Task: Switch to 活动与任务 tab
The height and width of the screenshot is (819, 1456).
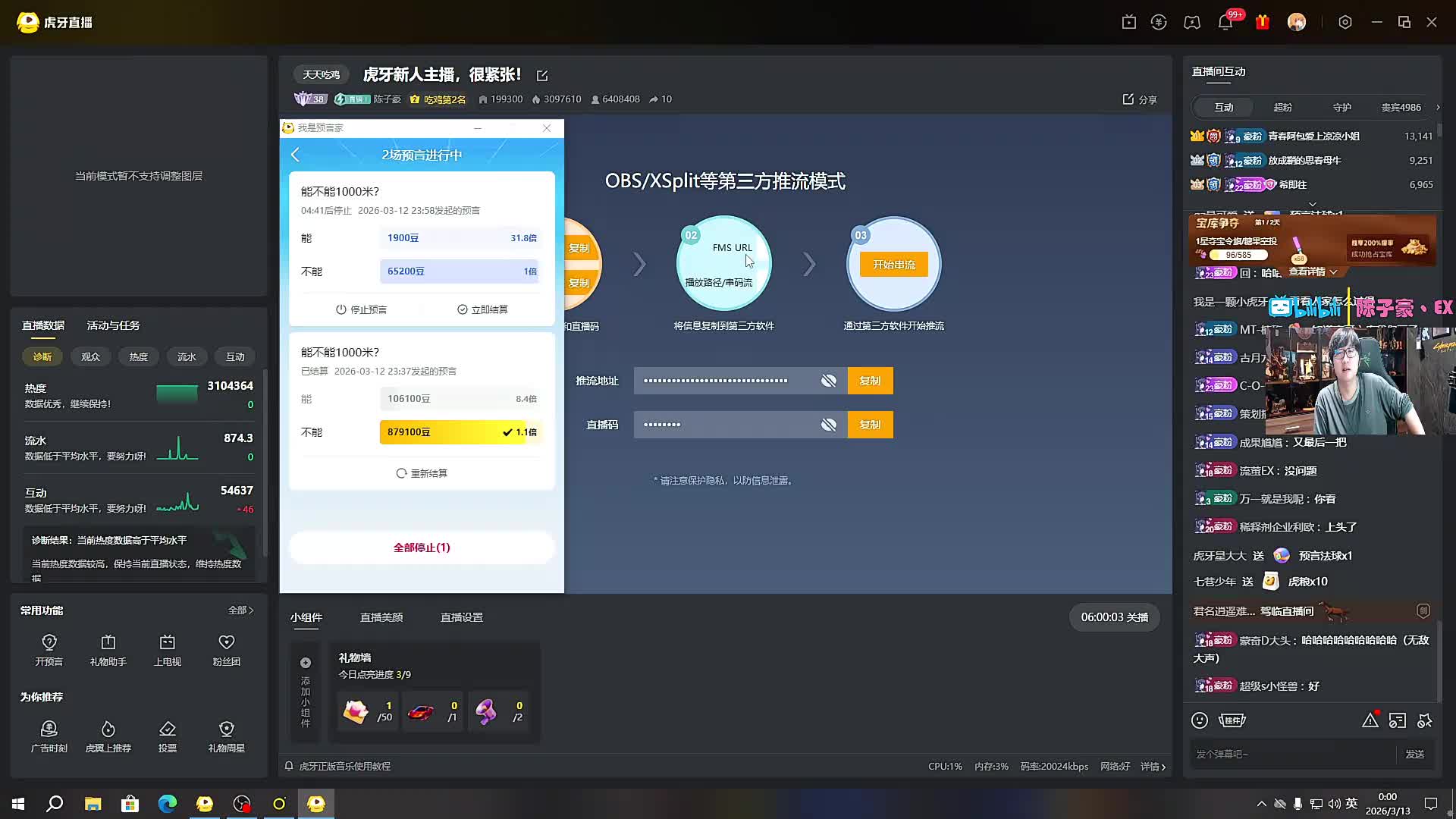Action: pos(114,325)
